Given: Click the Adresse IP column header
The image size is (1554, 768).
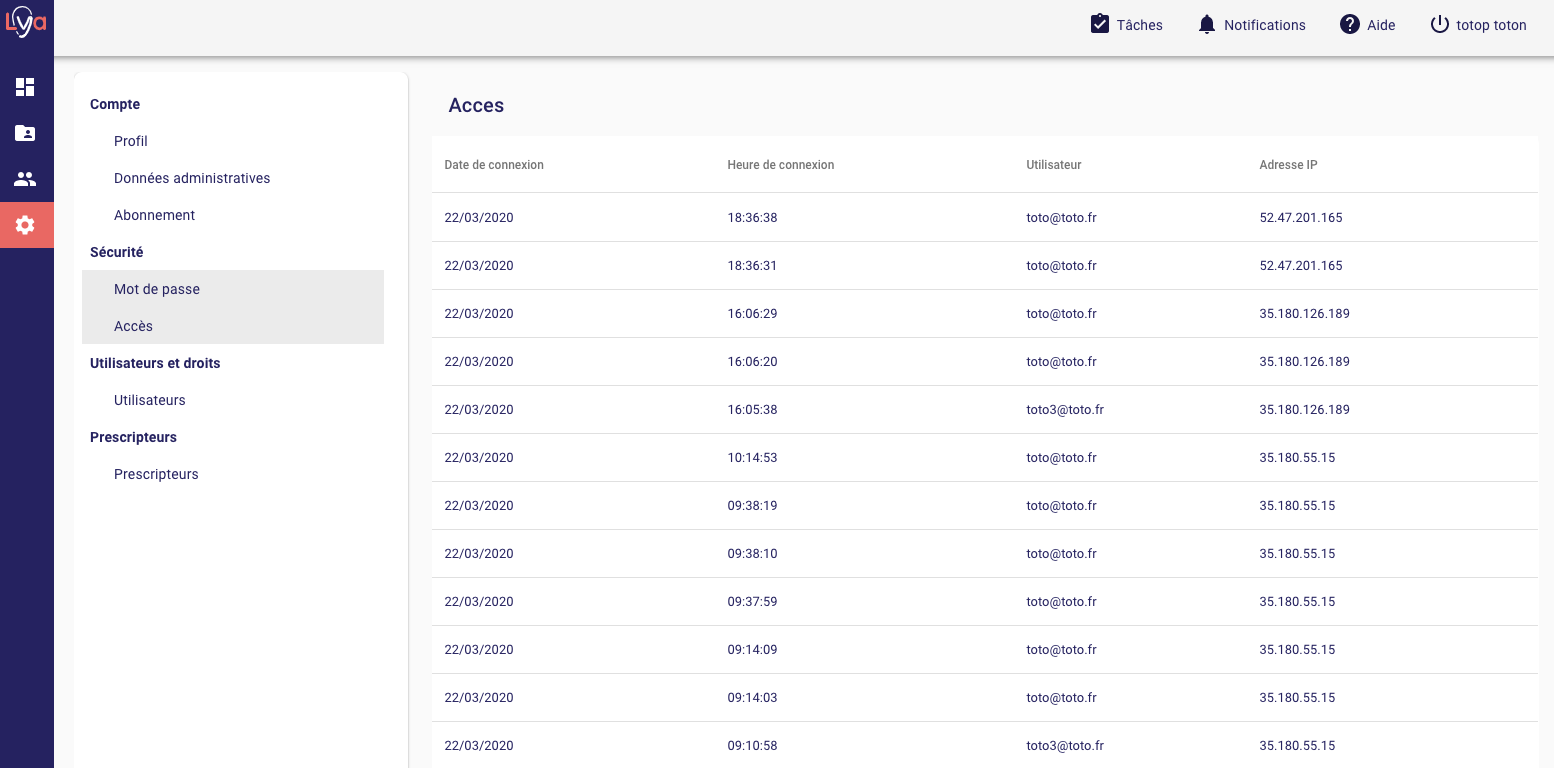Looking at the screenshot, I should 1288,165.
